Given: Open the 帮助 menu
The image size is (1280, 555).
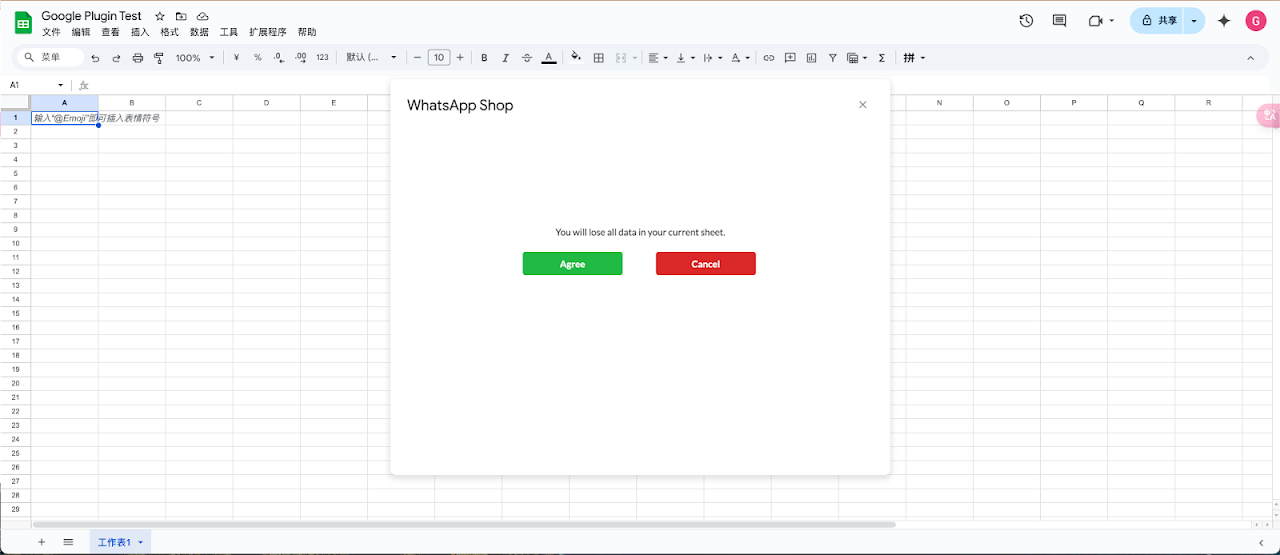Looking at the screenshot, I should (307, 32).
